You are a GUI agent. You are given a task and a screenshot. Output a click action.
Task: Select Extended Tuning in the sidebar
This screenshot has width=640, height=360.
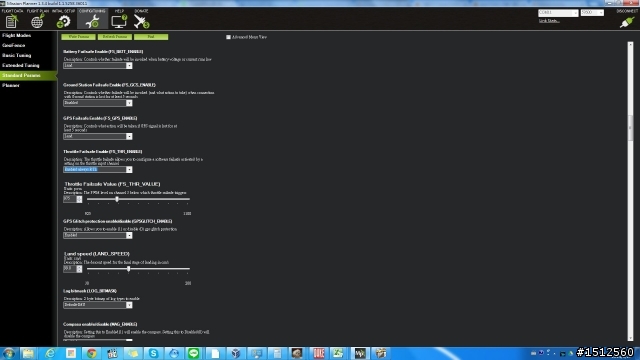tap(20, 65)
